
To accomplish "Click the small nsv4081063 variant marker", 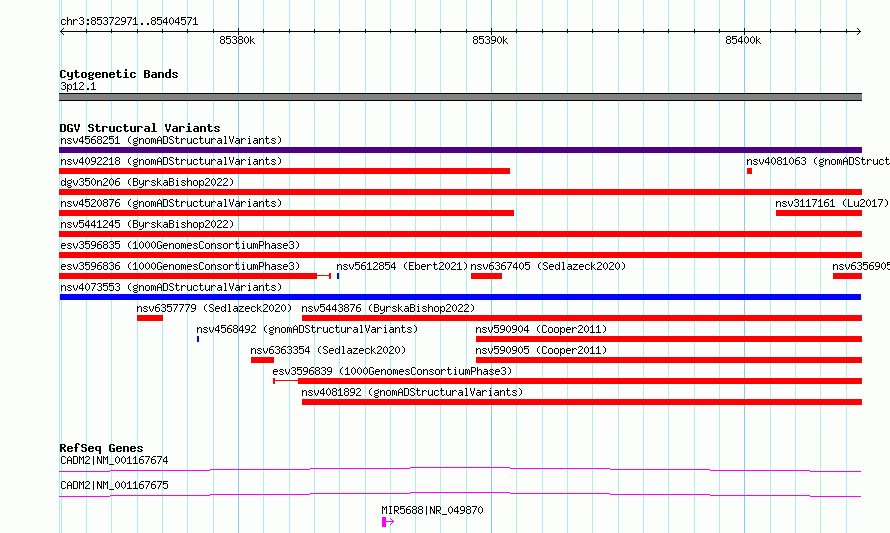I will [x=749, y=171].
